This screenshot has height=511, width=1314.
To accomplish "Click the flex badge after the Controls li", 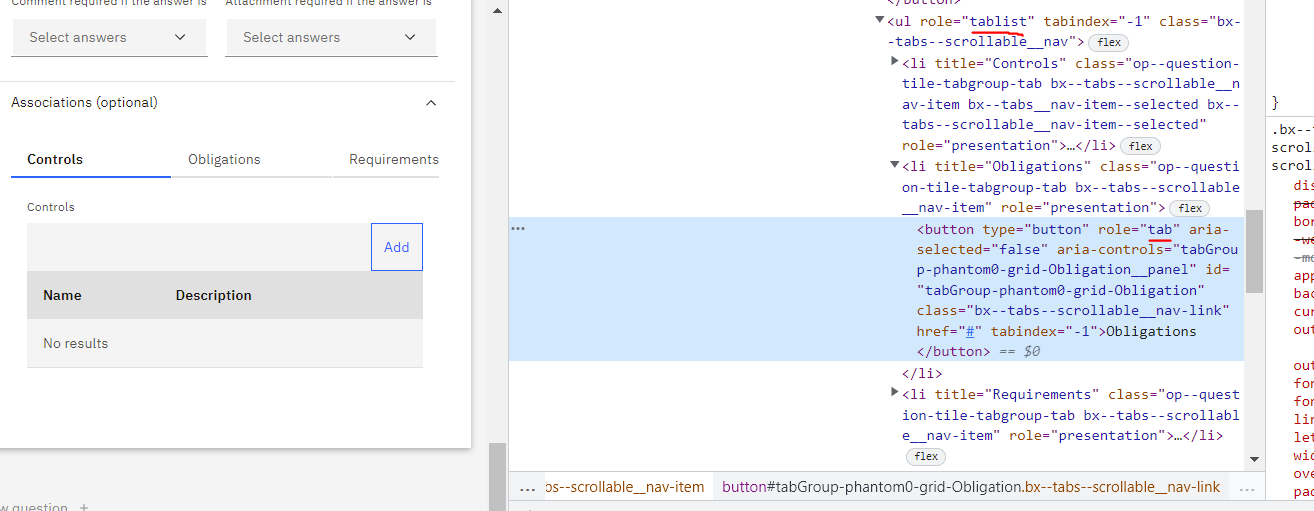I will [x=1141, y=146].
